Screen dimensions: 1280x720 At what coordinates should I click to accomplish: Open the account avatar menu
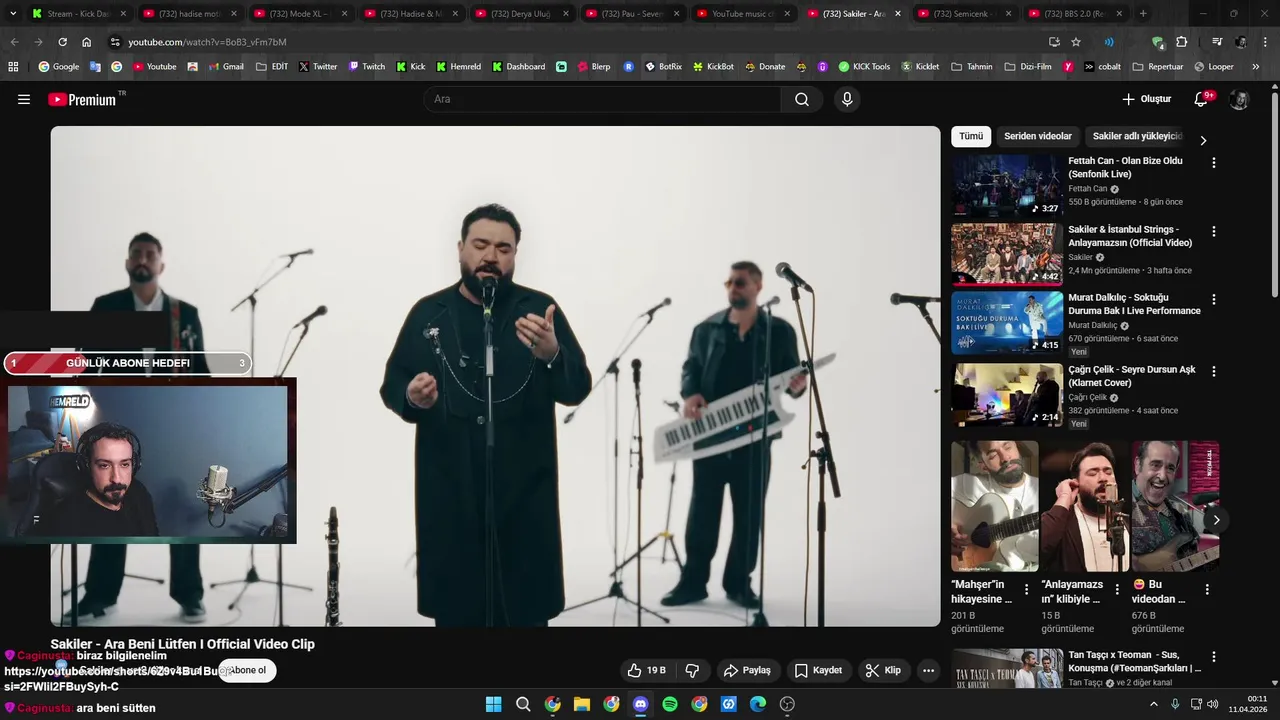coord(1239,99)
